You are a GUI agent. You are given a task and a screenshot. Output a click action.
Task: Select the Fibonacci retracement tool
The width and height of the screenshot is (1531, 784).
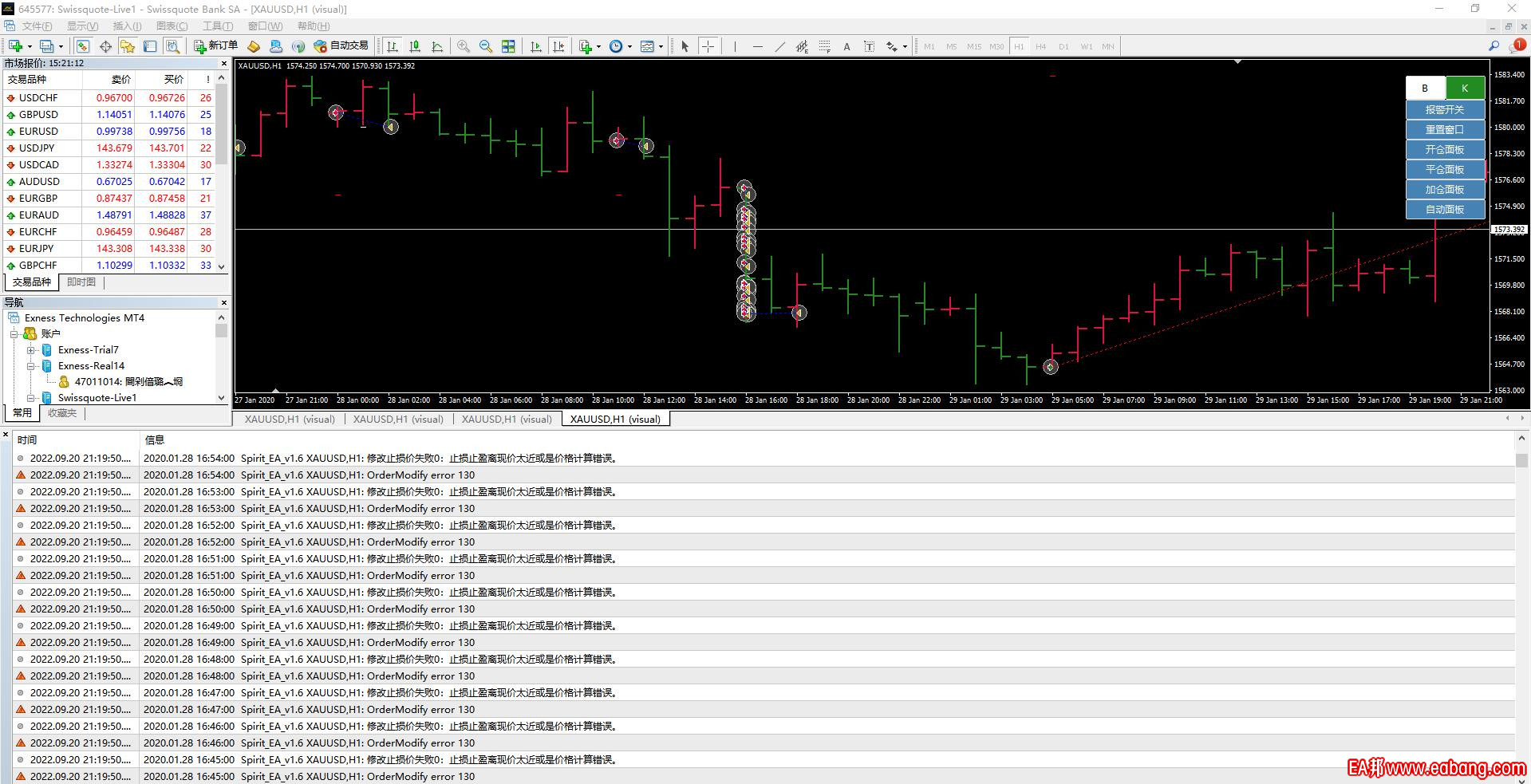824,46
